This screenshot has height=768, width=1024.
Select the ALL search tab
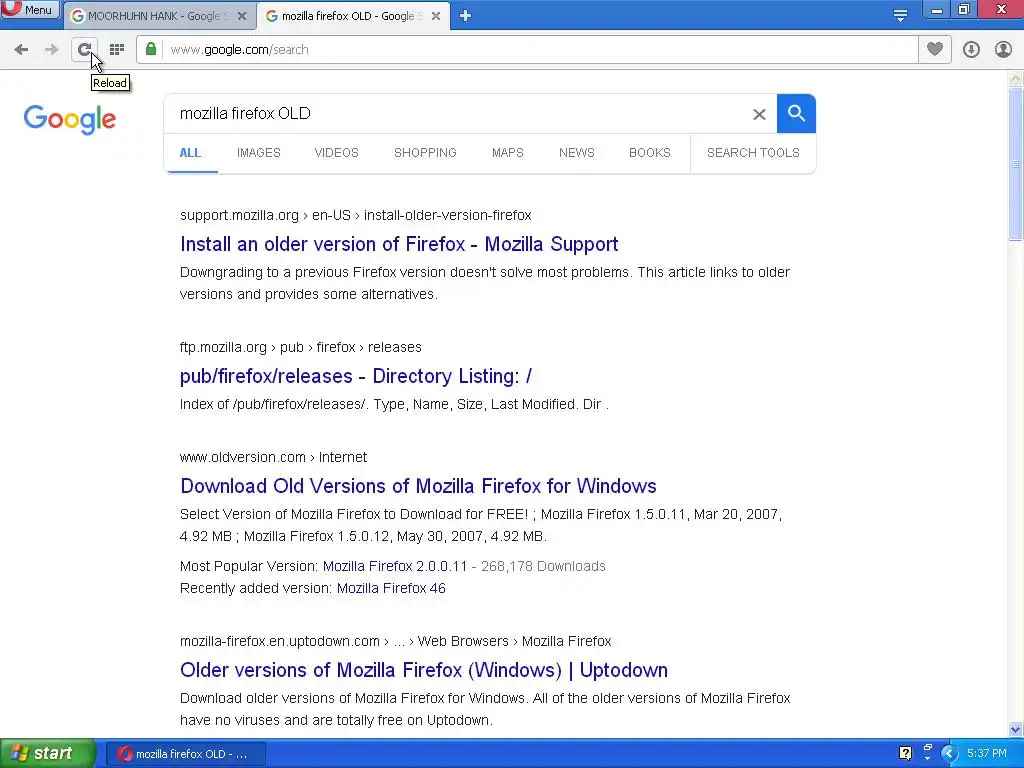point(190,153)
